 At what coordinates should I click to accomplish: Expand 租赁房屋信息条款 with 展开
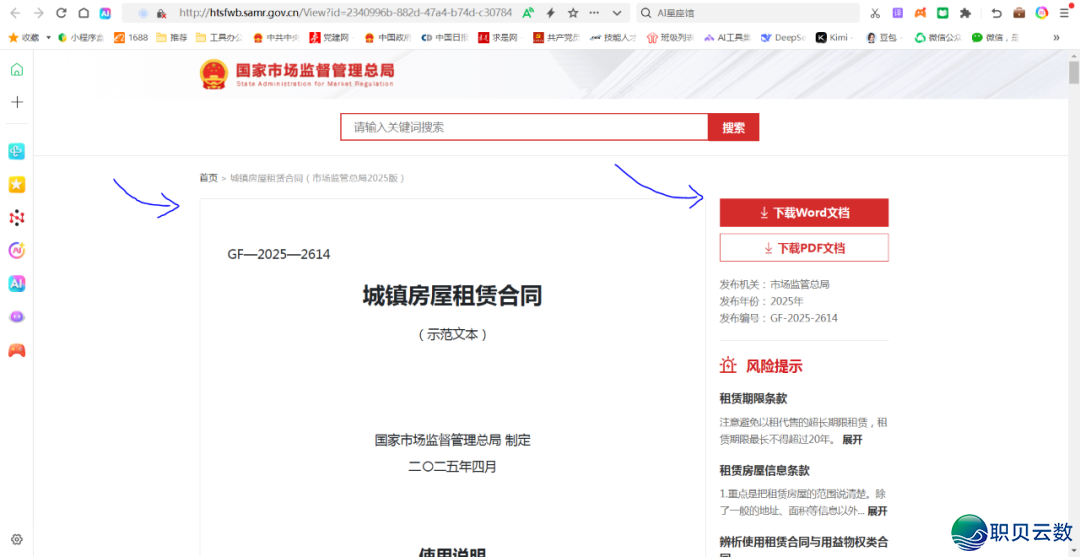click(x=877, y=511)
